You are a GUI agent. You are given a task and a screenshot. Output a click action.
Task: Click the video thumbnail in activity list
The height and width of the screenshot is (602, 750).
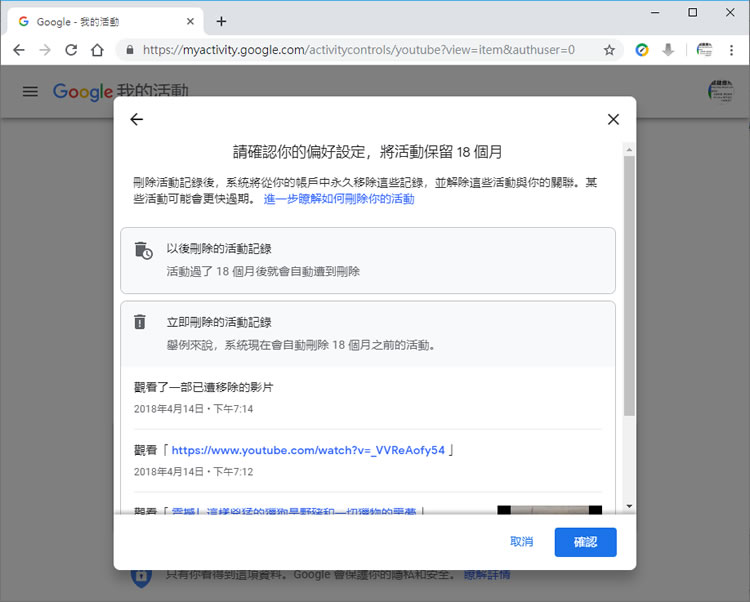pos(550,509)
